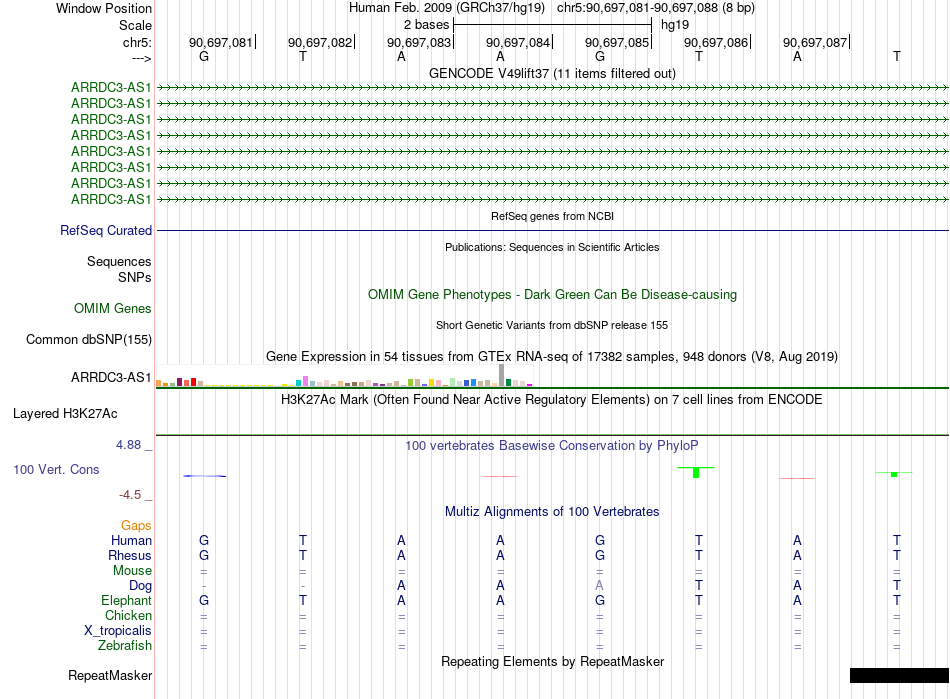Click the 4.88 upper scale value
Screen dimensions: 950x699
click(128, 445)
